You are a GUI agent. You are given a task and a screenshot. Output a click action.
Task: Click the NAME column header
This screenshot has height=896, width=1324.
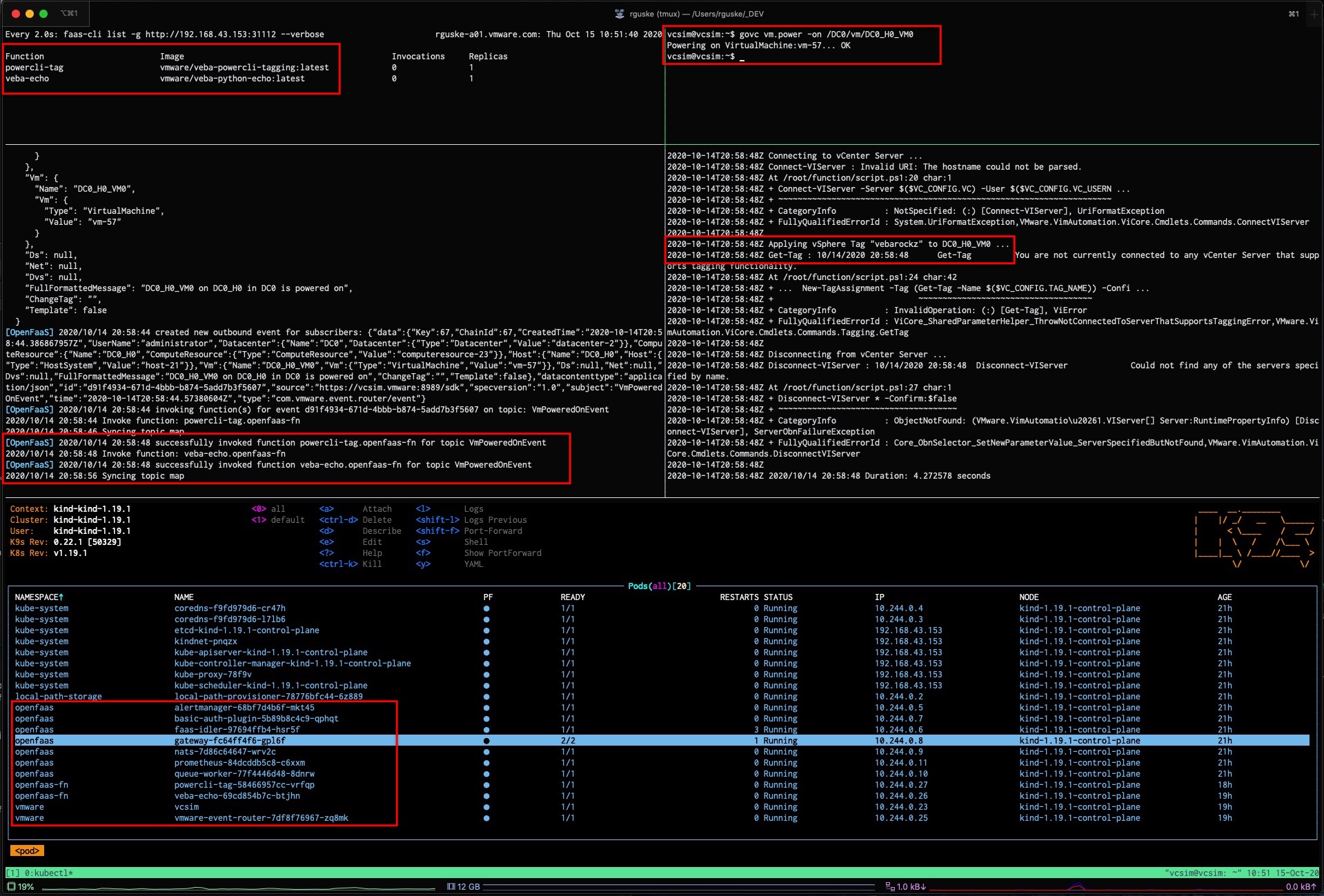point(184,597)
